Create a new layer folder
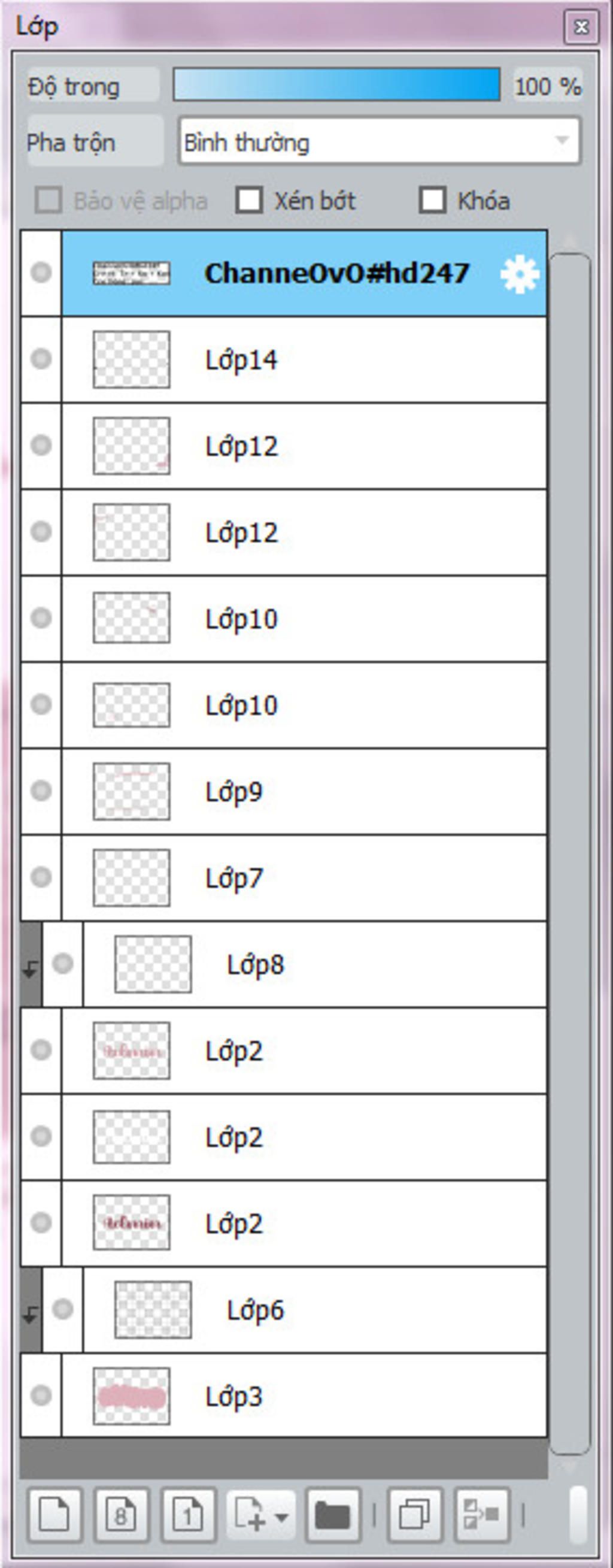Image resolution: width=613 pixels, height=1568 pixels. tap(333, 1514)
